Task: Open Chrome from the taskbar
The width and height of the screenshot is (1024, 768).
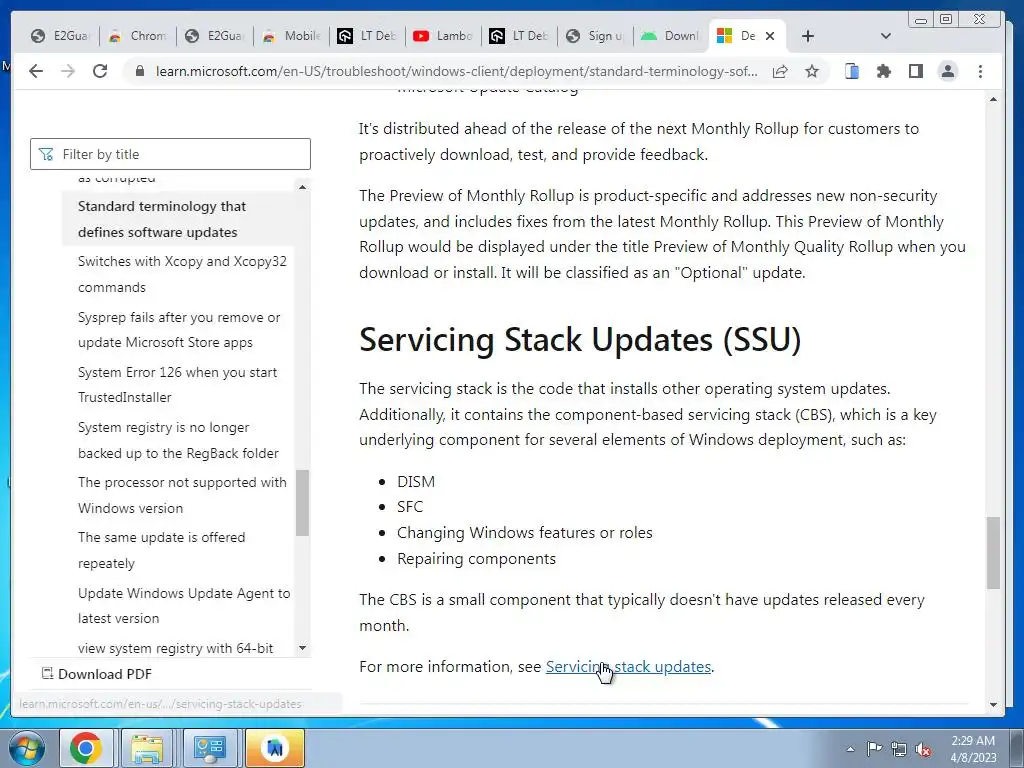Action: point(86,748)
